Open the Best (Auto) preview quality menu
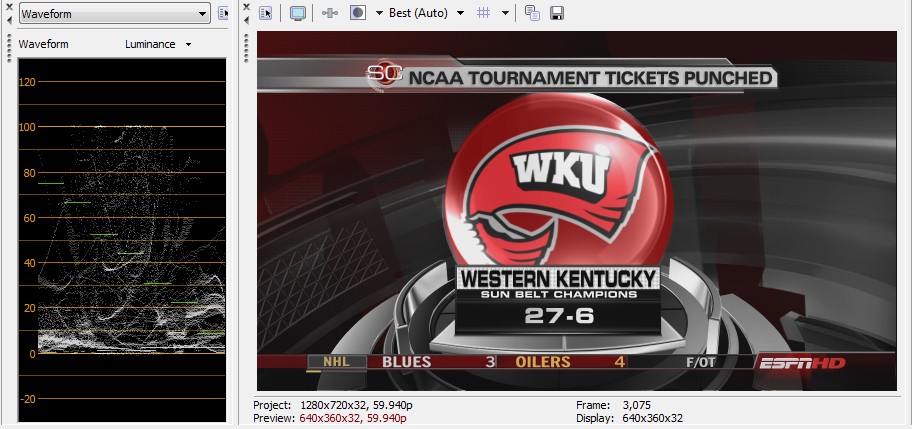This screenshot has height=429, width=912. (x=426, y=13)
